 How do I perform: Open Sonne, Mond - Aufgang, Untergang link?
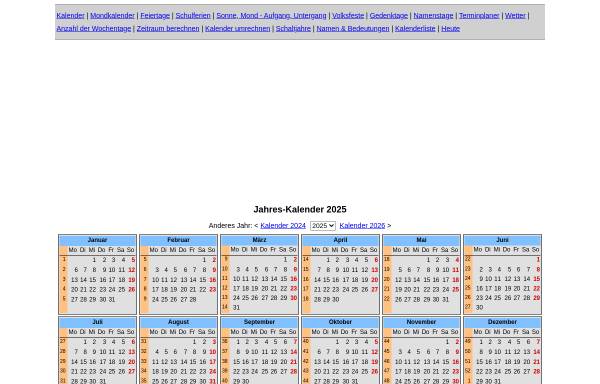point(271,16)
